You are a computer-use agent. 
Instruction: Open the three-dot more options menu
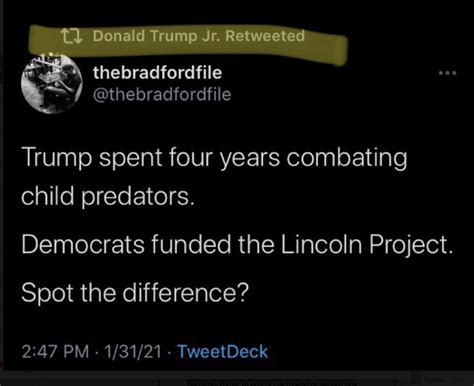pyautogui.click(x=447, y=72)
